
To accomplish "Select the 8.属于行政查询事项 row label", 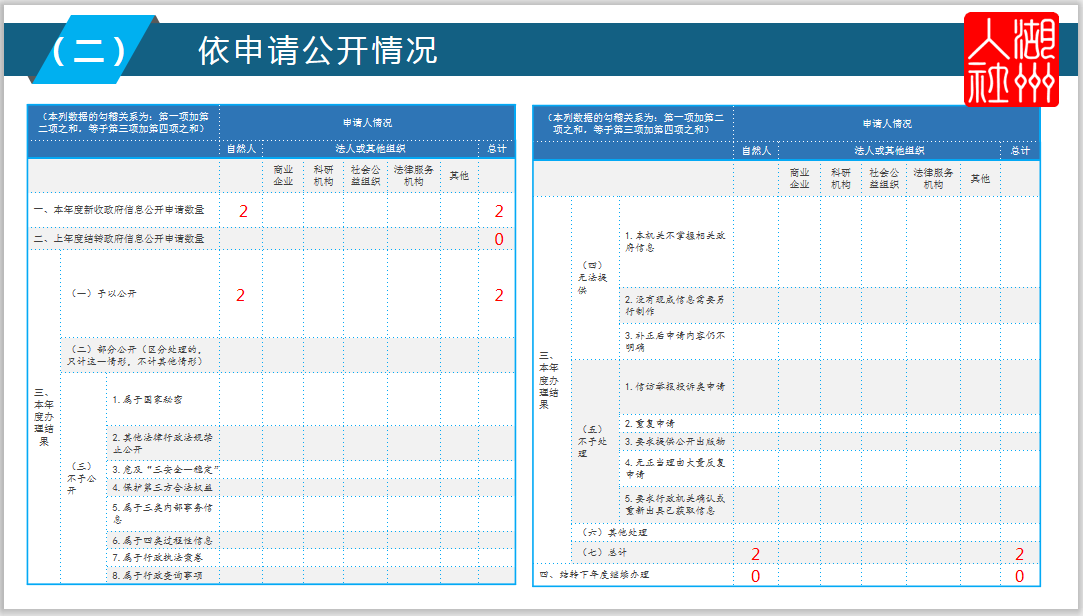I will [x=157, y=575].
